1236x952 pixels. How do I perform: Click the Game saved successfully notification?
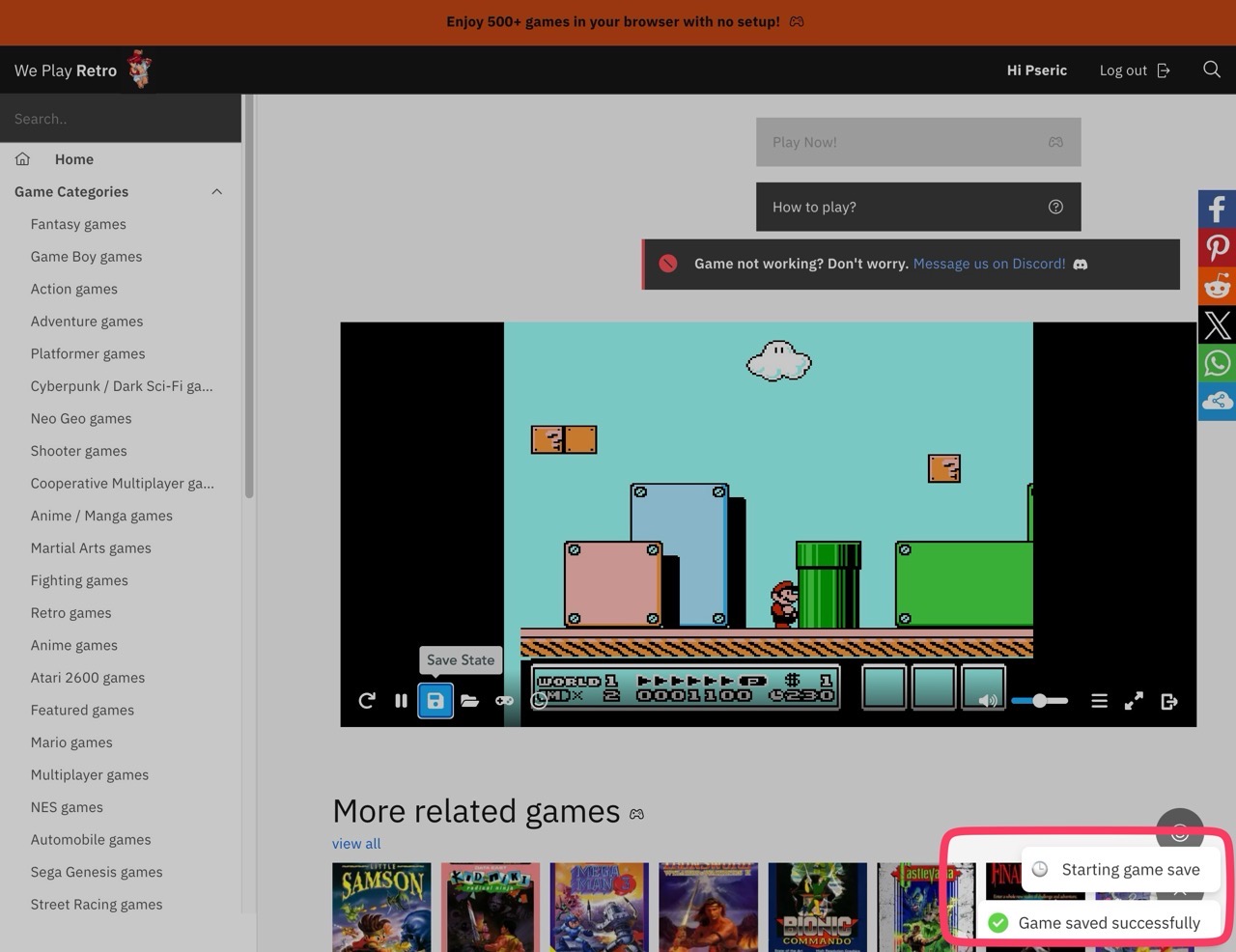[x=1098, y=923]
